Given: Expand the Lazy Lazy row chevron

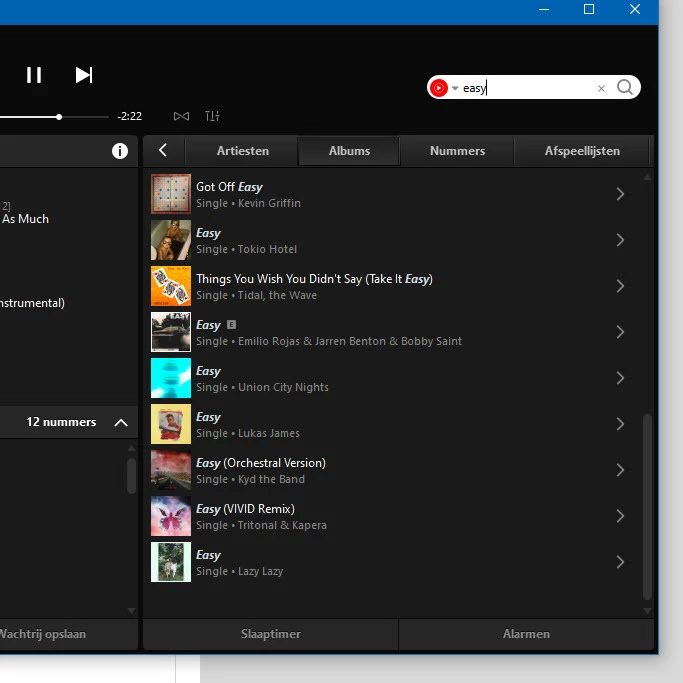Looking at the screenshot, I should pyautogui.click(x=620, y=562).
